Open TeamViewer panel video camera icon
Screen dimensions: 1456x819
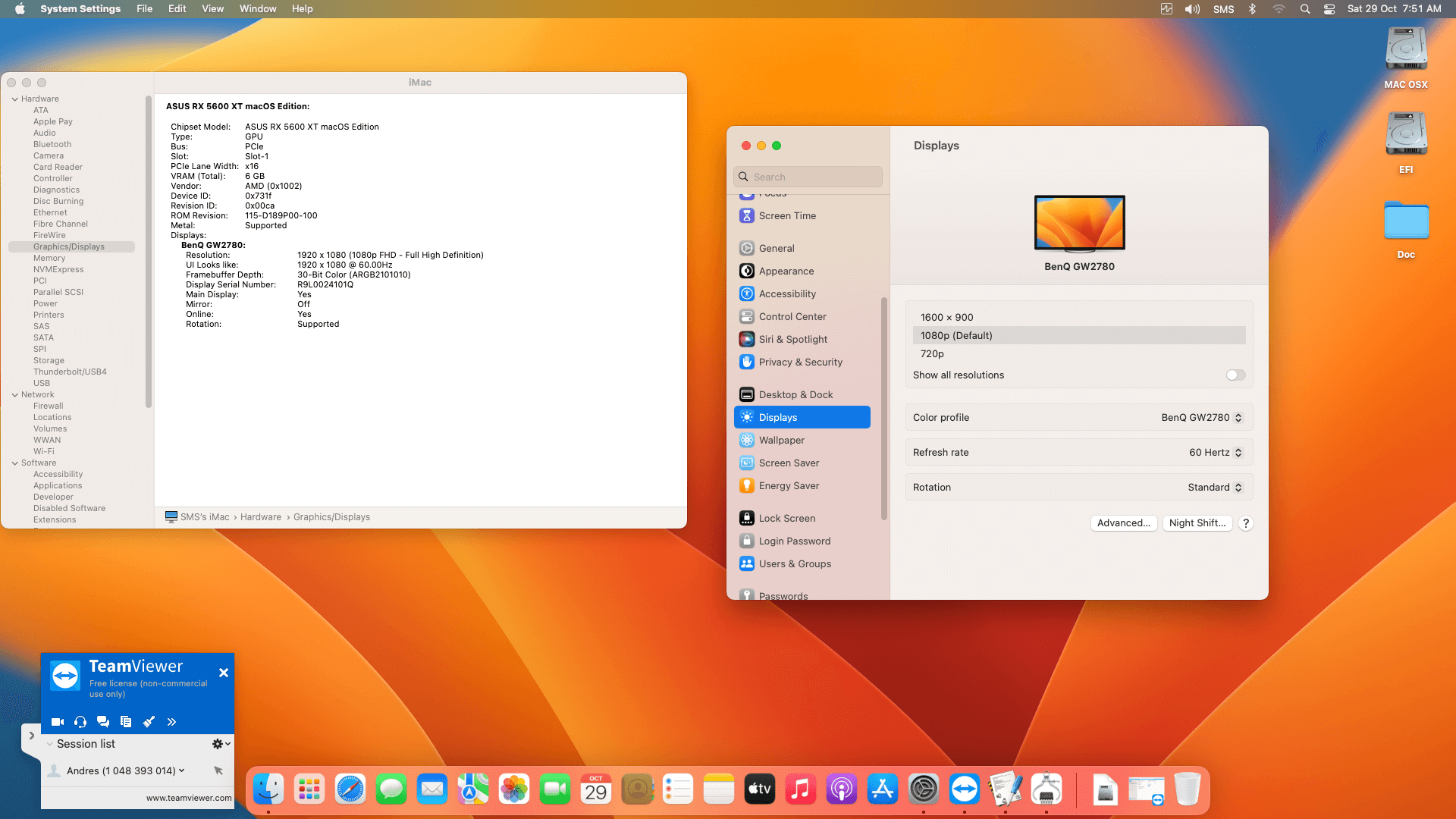coord(58,722)
